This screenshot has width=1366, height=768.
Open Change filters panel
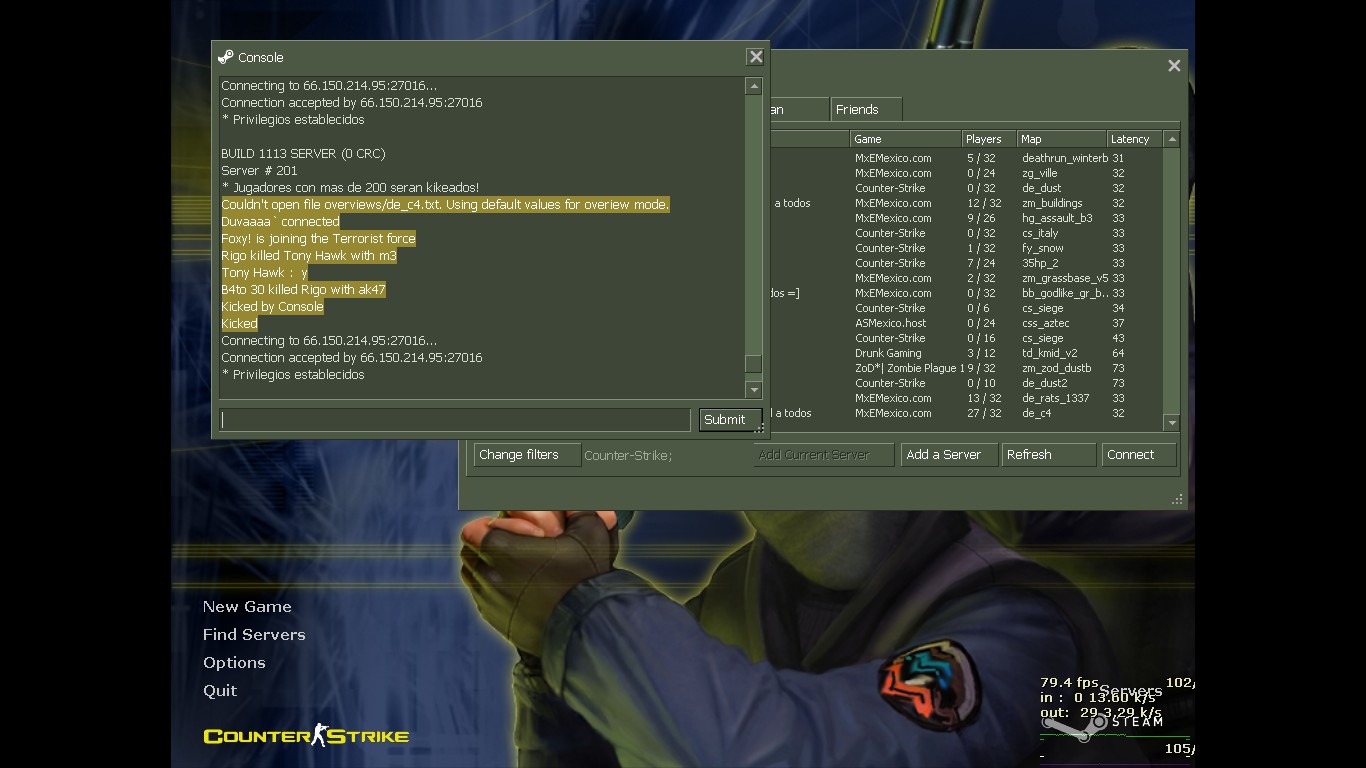point(527,455)
